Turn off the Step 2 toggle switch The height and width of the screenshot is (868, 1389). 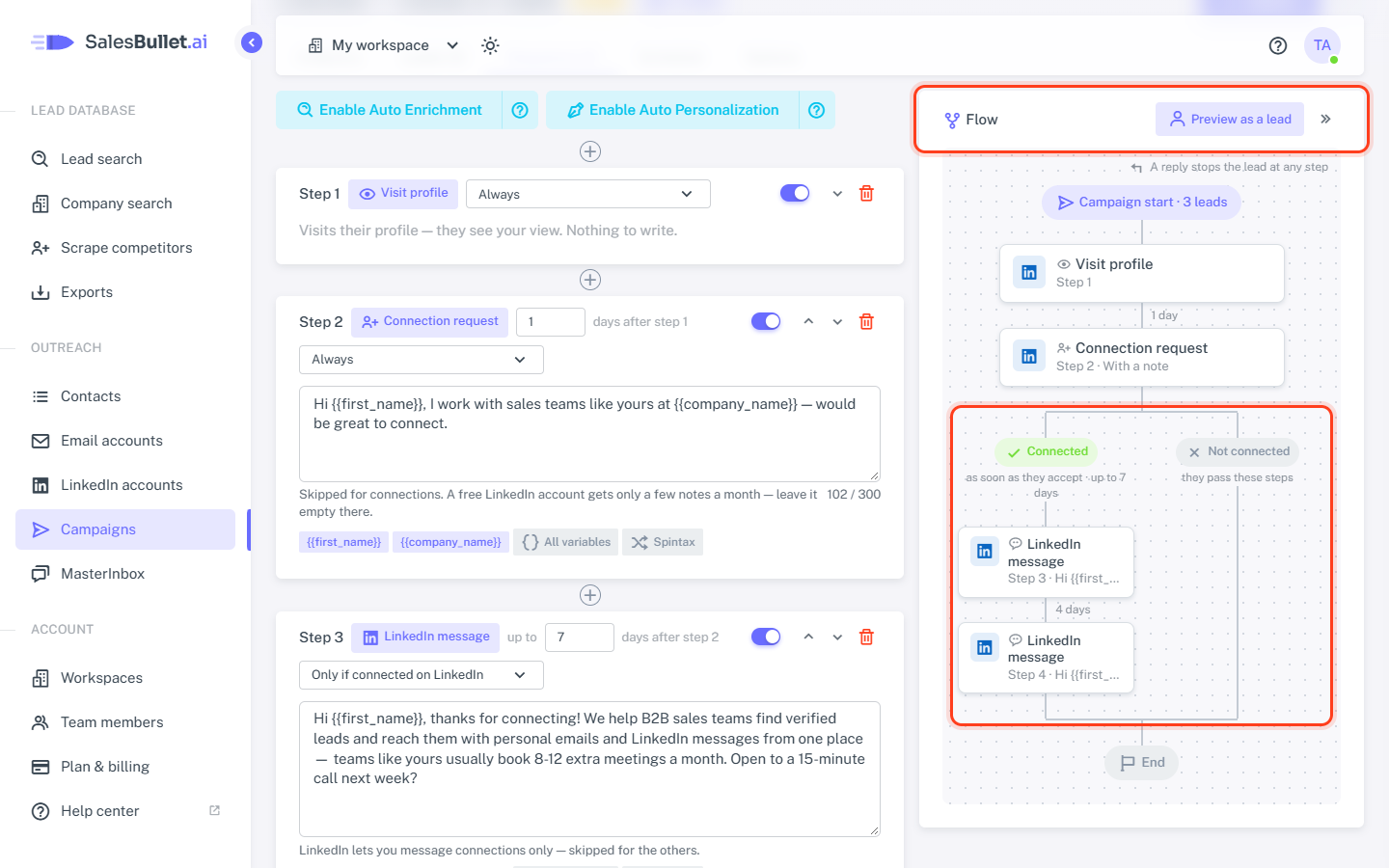click(x=766, y=321)
